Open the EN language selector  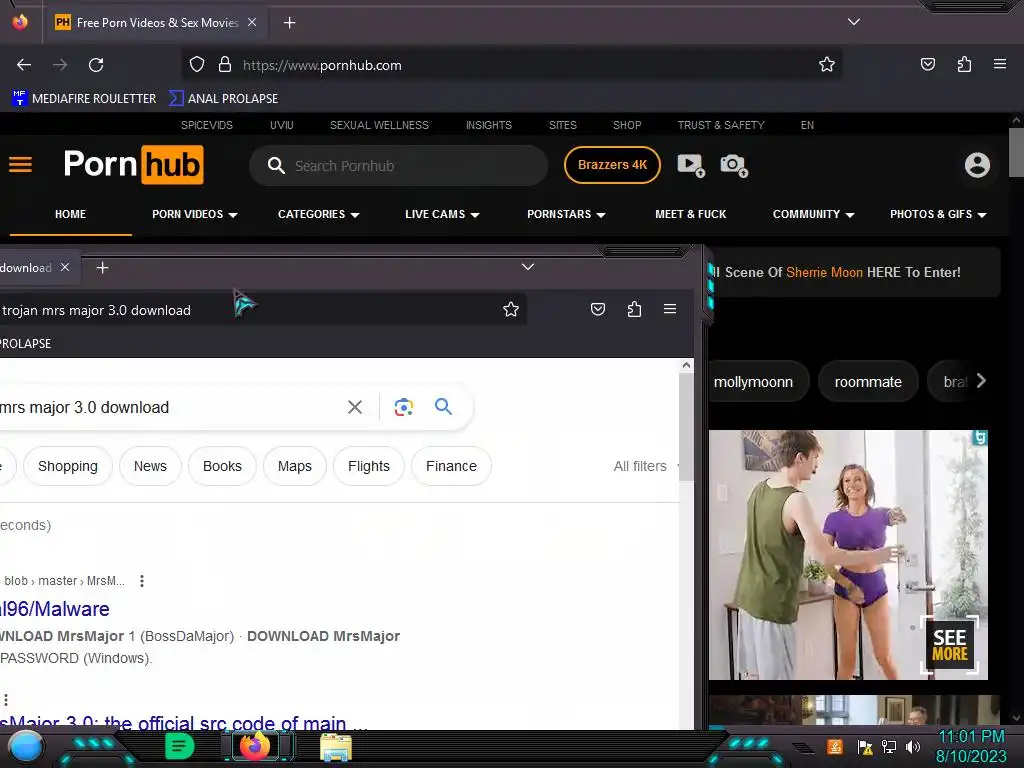click(807, 125)
